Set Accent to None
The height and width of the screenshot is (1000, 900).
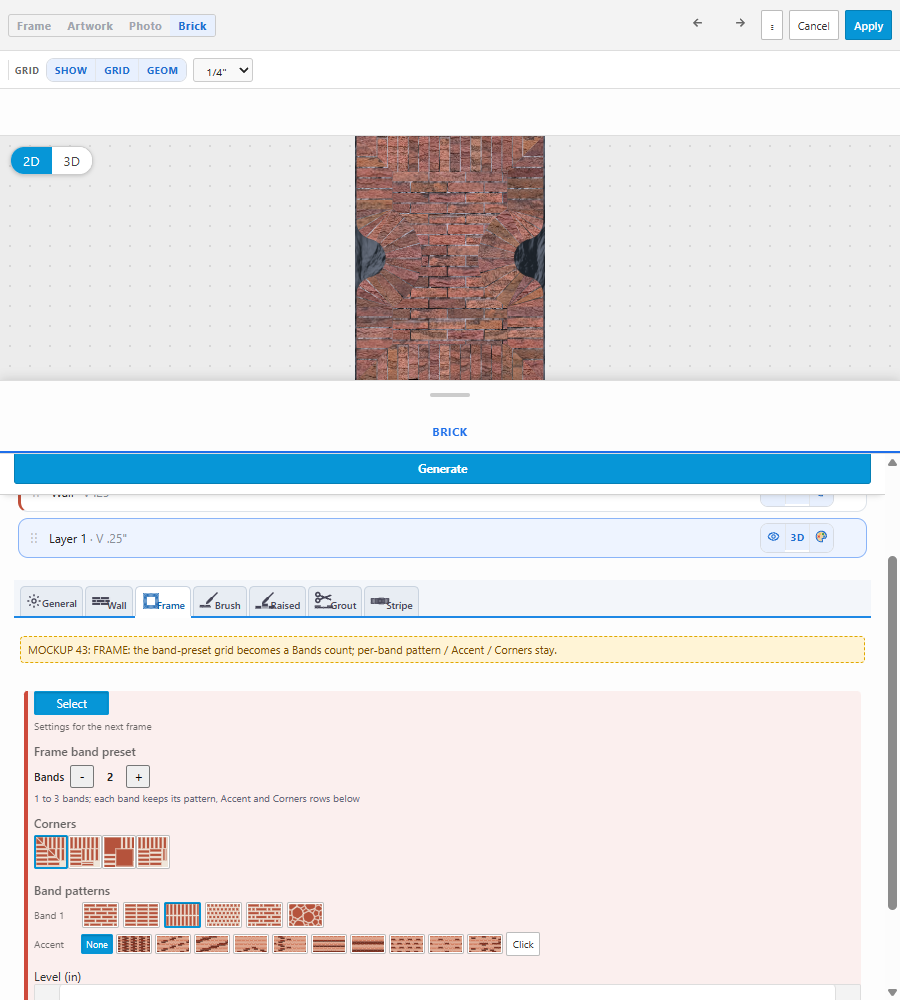point(97,945)
